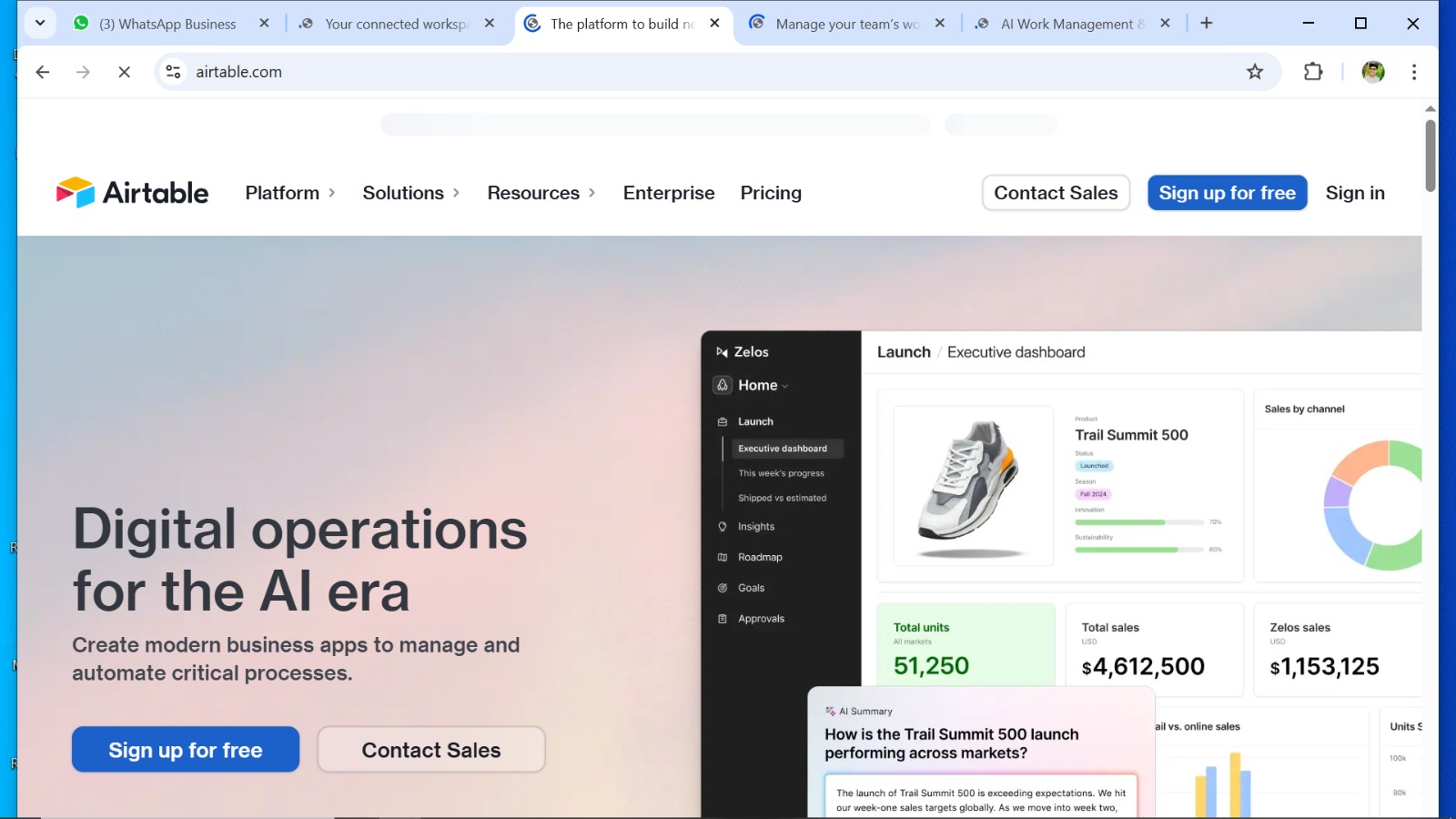Click hero Sign up for free button

pos(186,750)
